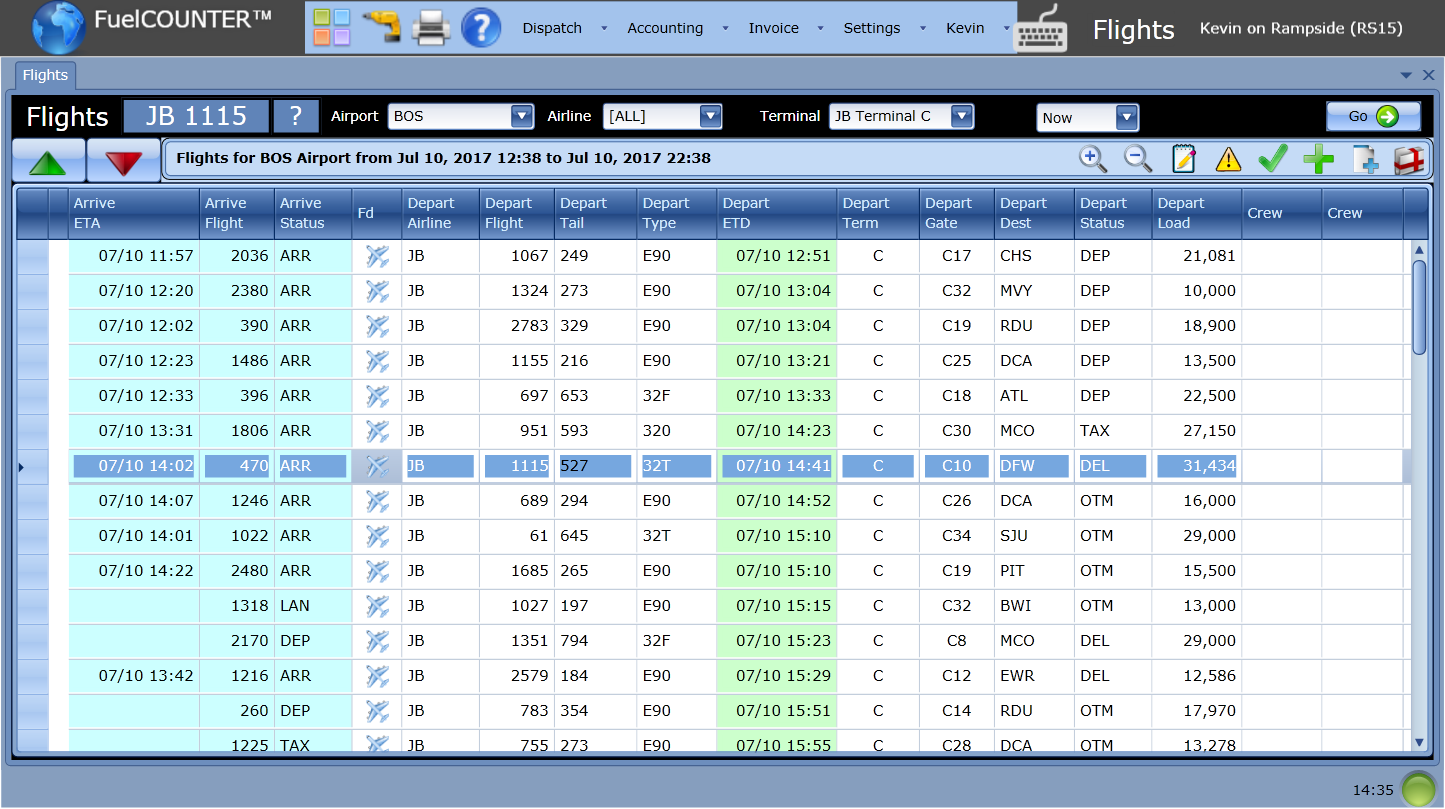Open the Terminal JB Terminal C dropdown
Screen dimensions: 1445x809
[x=961, y=116]
